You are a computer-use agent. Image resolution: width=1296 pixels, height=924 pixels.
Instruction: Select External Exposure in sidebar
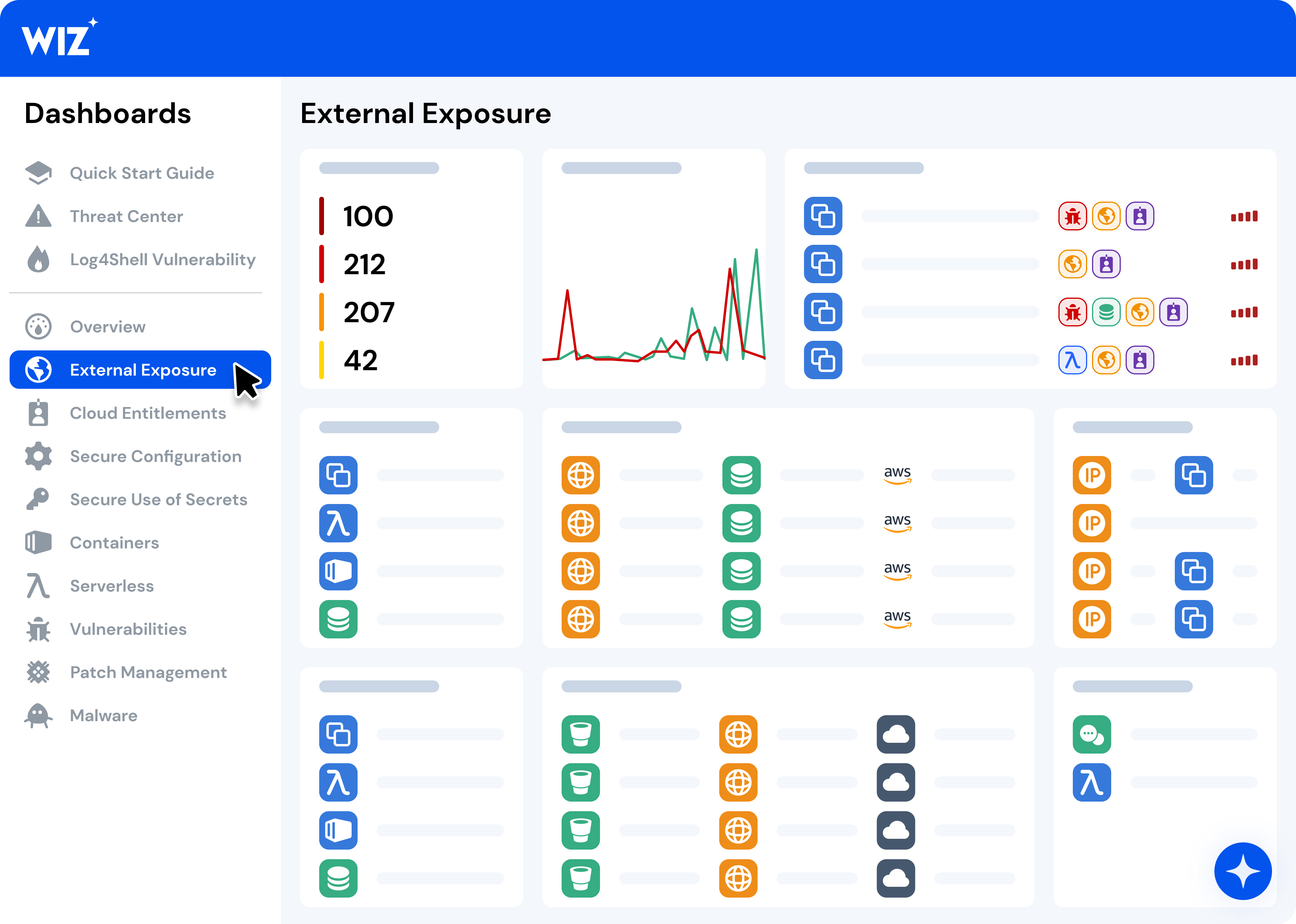140,370
